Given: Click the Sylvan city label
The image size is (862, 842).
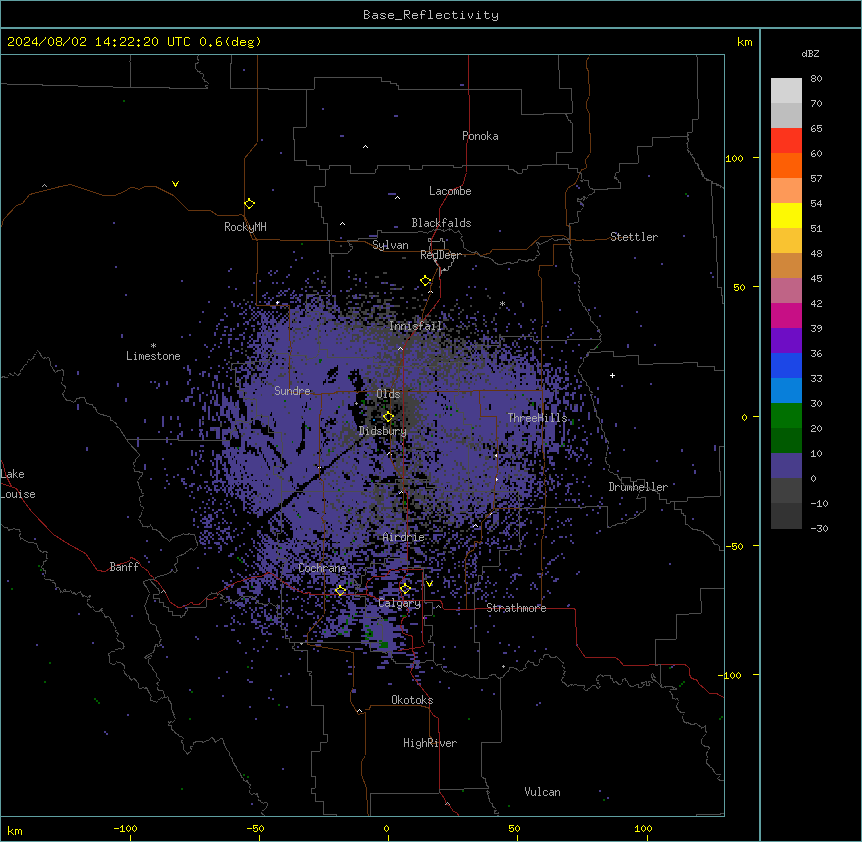Looking at the screenshot, I should tap(390, 245).
